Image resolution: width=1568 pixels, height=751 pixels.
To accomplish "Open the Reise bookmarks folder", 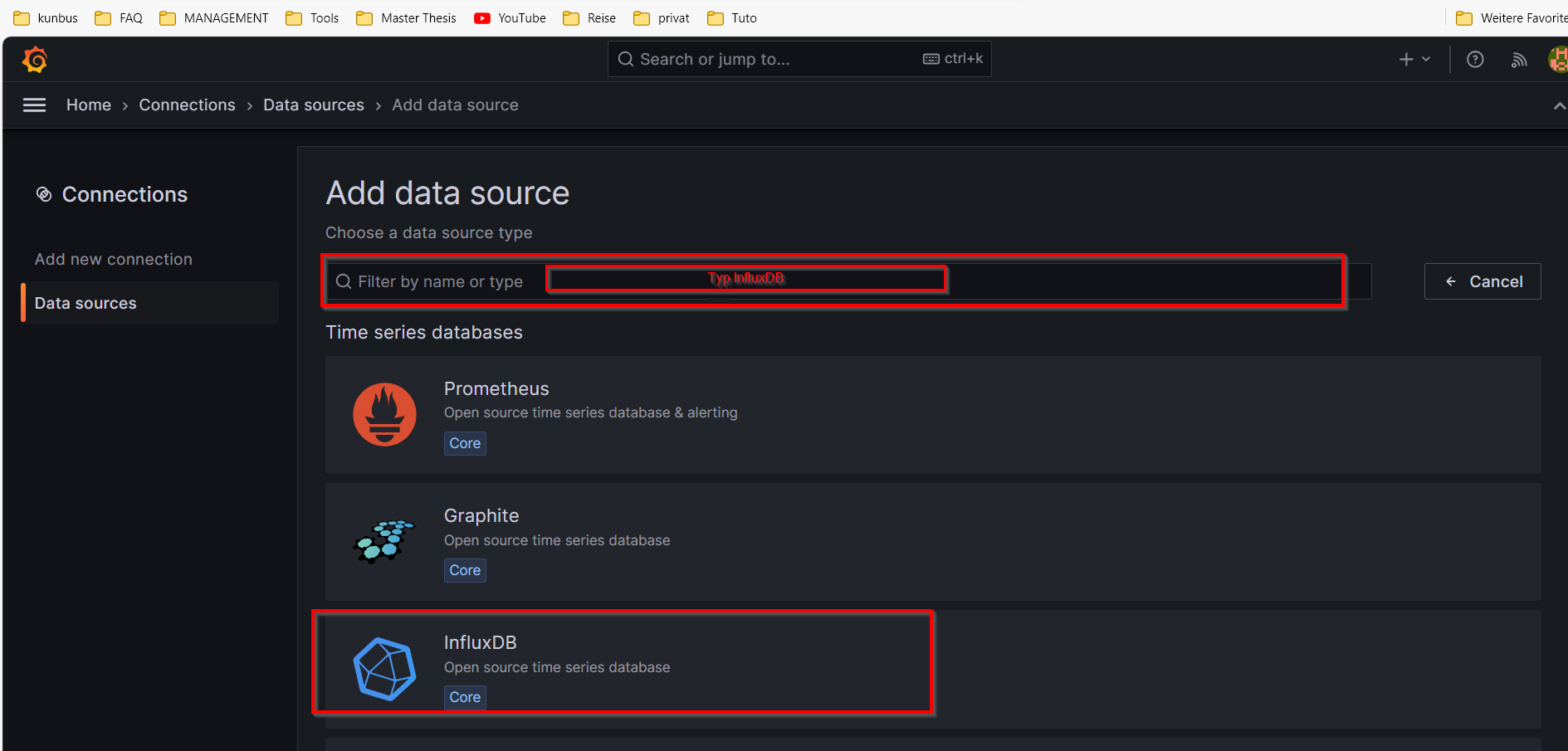I will [589, 17].
